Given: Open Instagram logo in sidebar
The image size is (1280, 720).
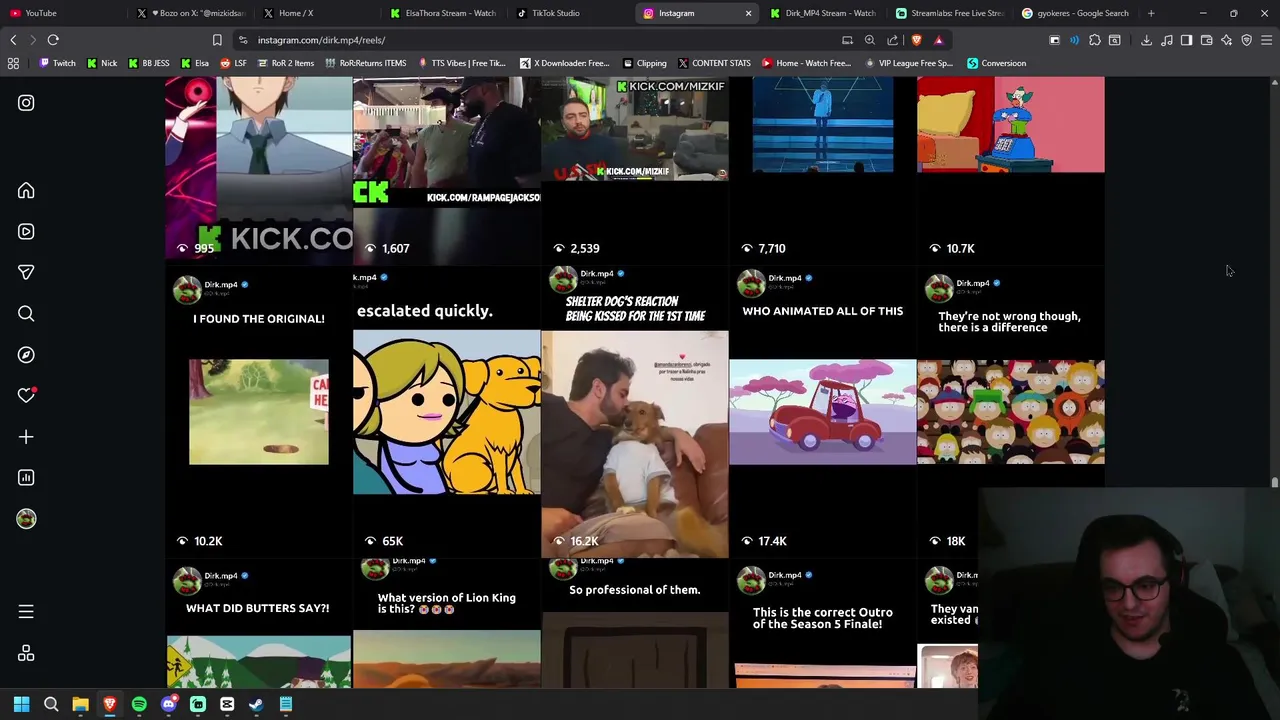Looking at the screenshot, I should [26, 103].
